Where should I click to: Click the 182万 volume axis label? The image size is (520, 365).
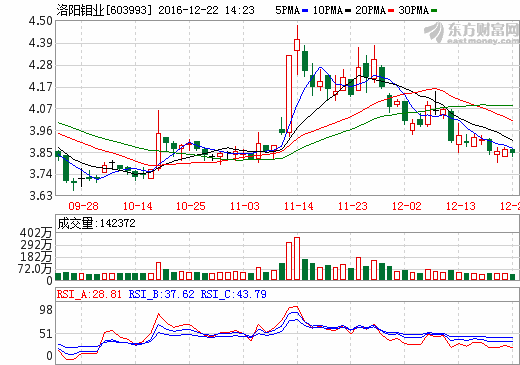click(36, 257)
